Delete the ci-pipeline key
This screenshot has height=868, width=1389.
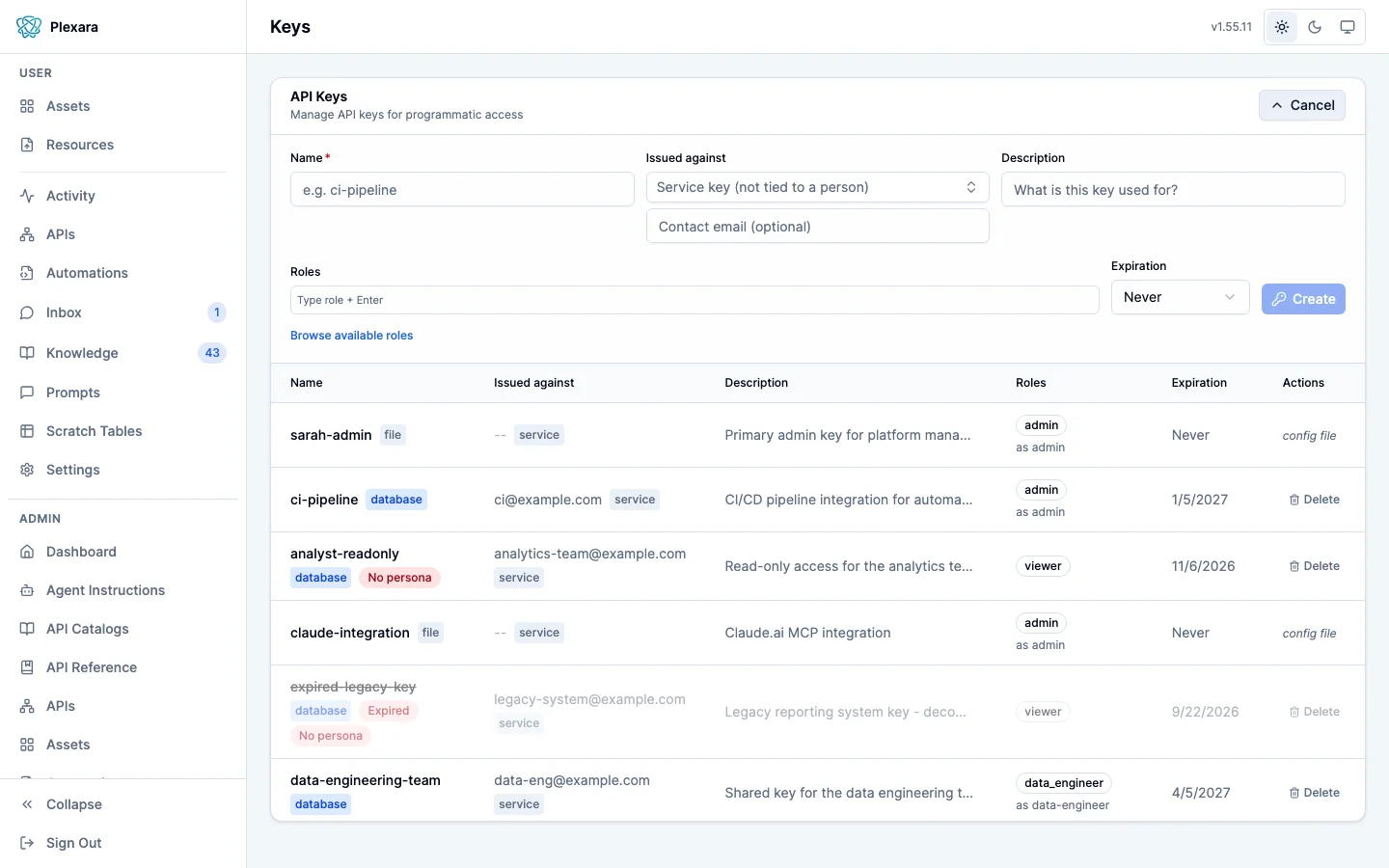1314,500
